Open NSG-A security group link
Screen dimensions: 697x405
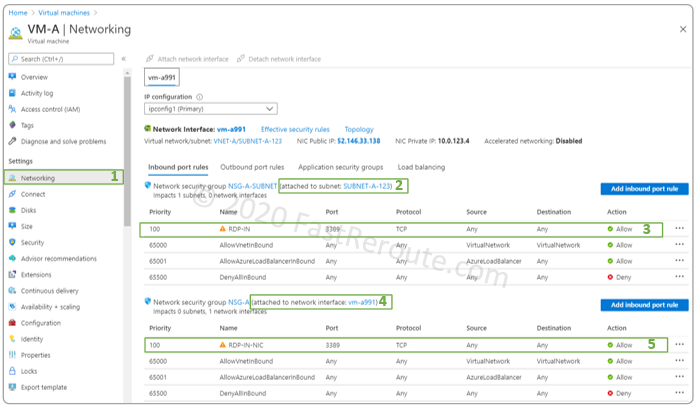pyautogui.click(x=239, y=302)
